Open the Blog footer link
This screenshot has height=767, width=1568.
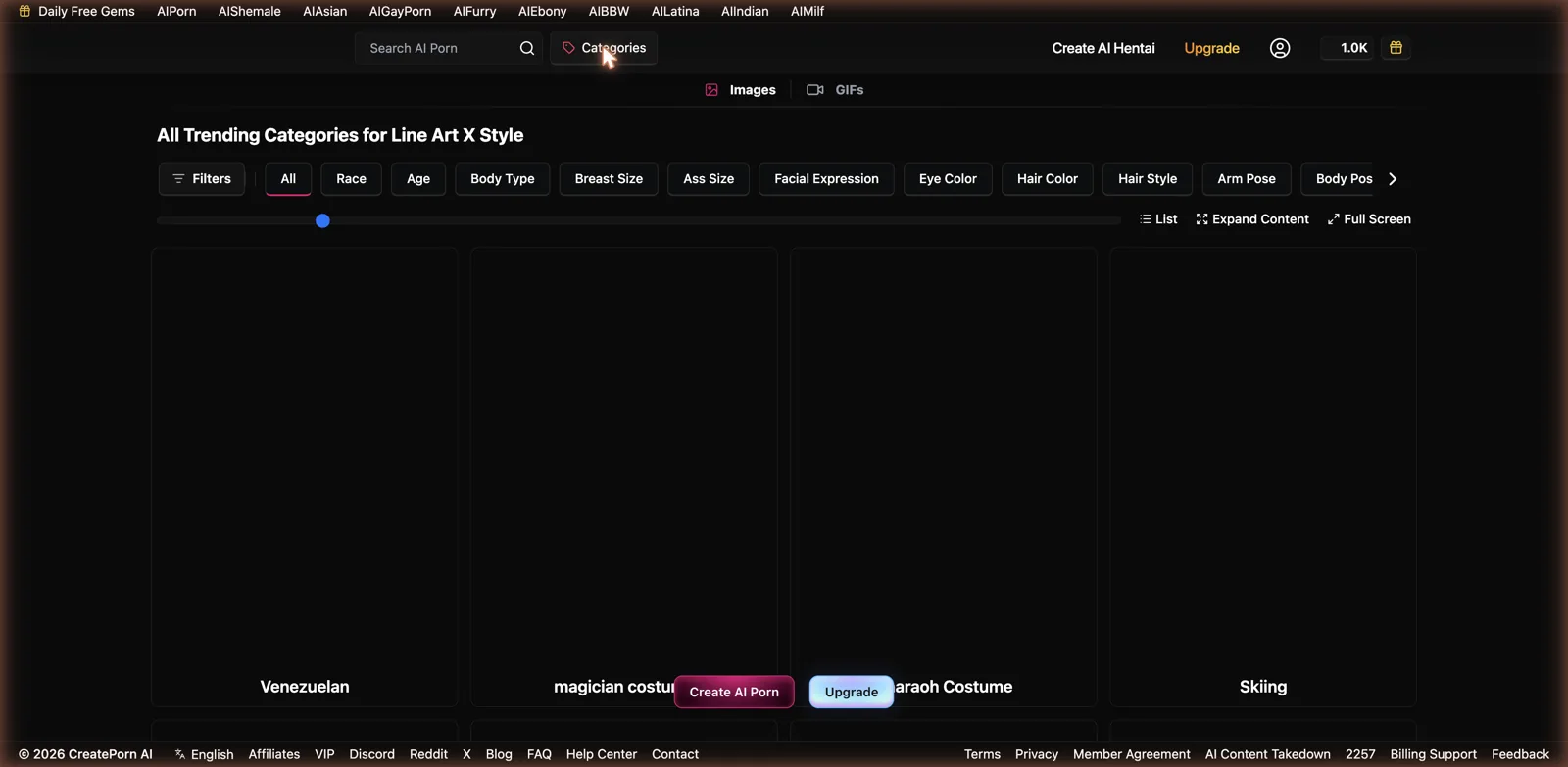point(499,754)
